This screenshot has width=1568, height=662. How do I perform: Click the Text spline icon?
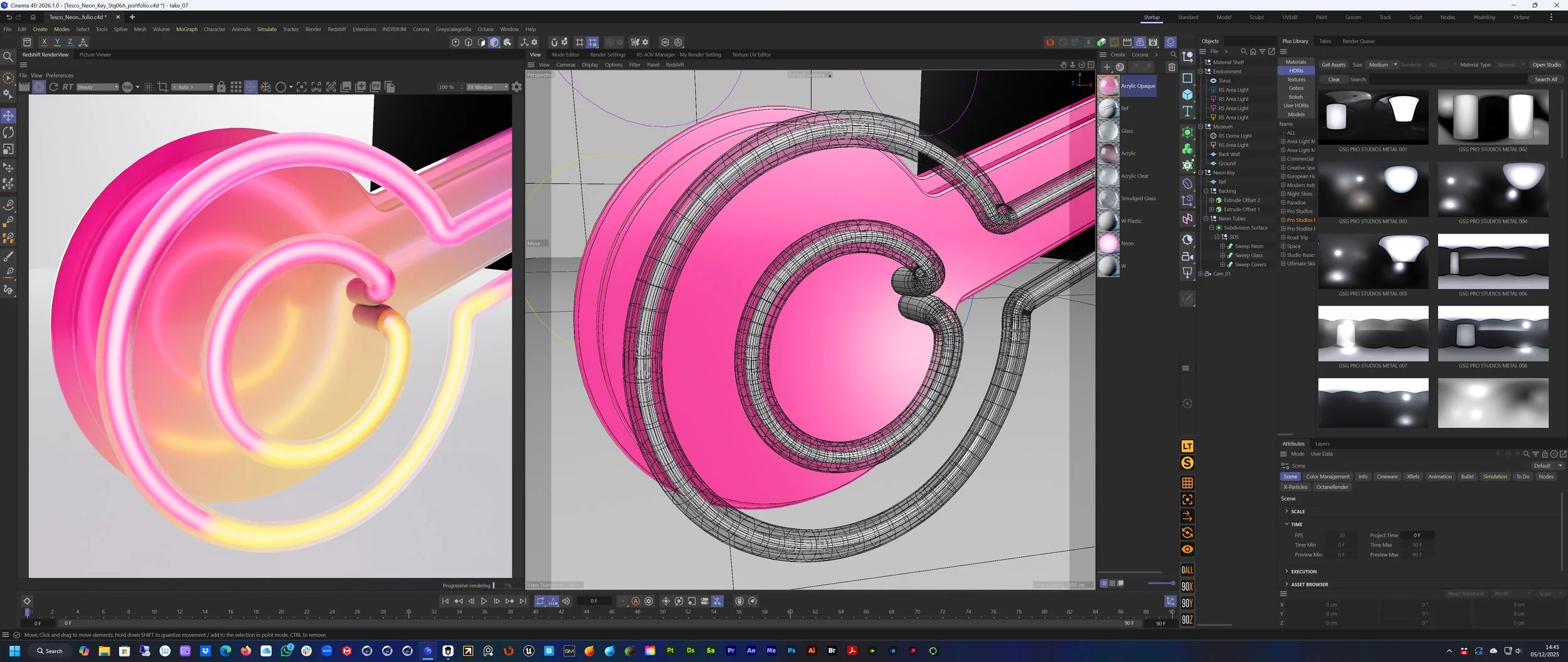(1187, 112)
